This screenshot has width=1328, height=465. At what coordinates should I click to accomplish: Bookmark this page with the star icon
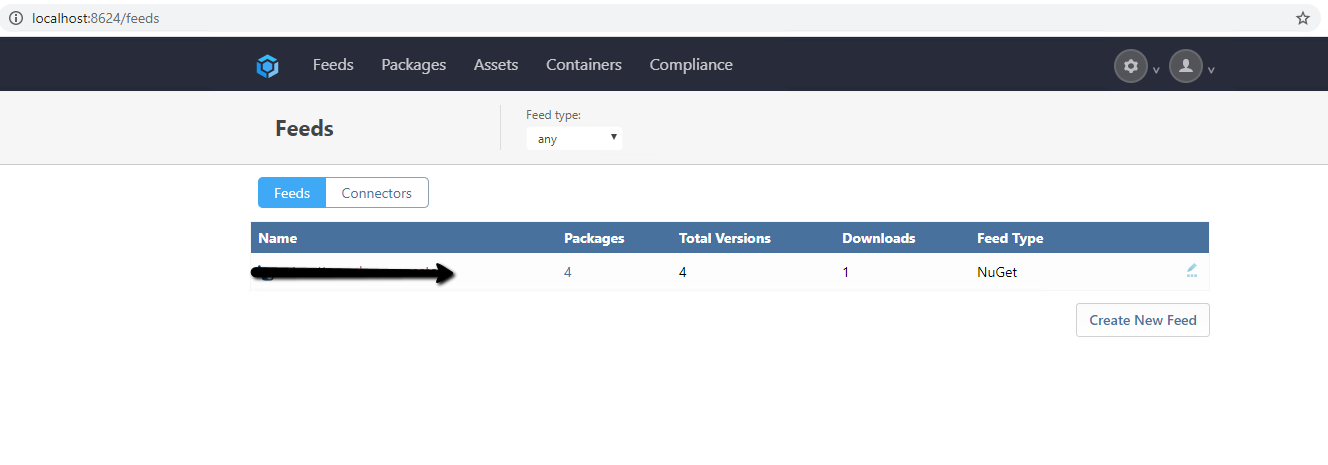1302,18
